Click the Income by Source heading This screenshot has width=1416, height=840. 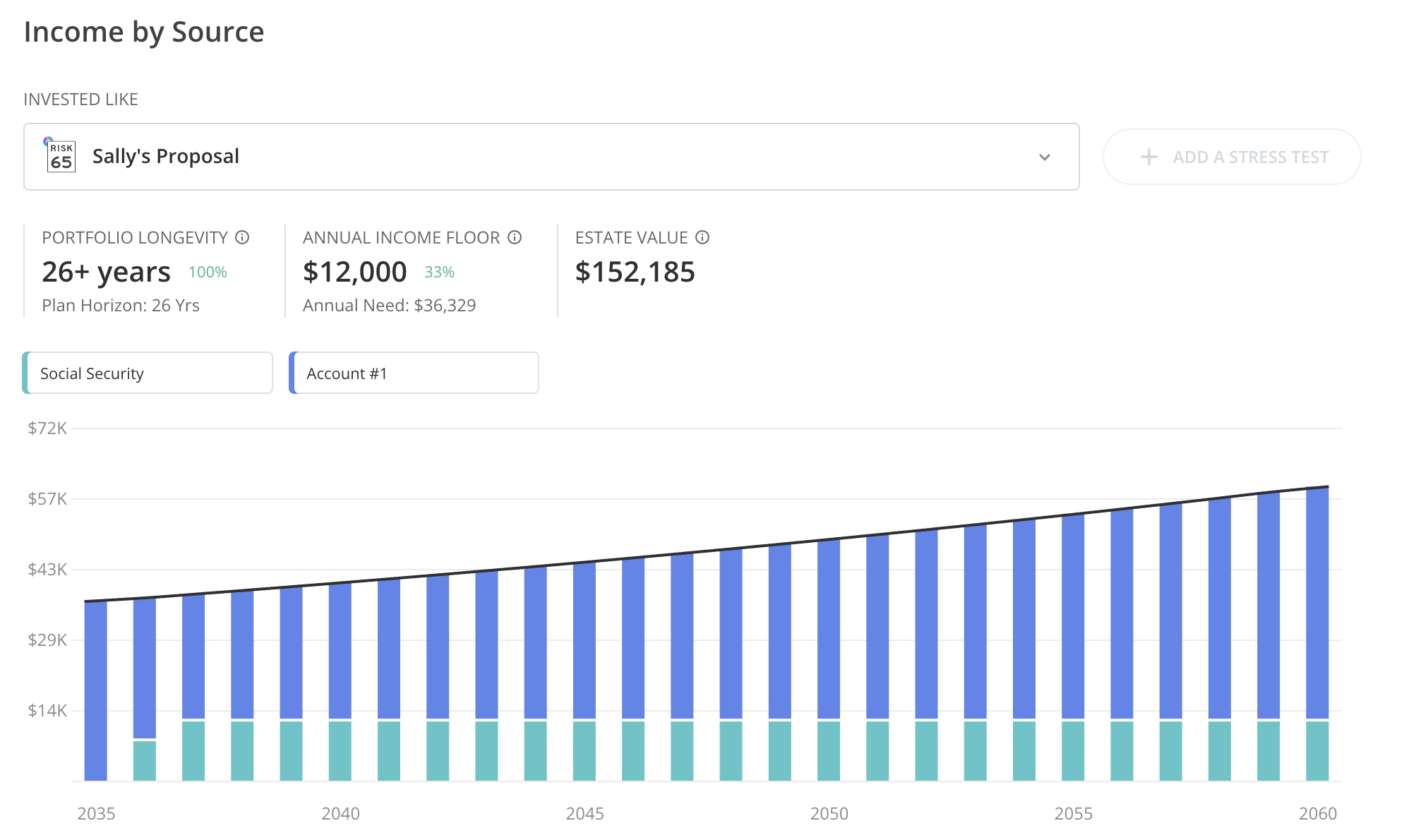tap(144, 32)
